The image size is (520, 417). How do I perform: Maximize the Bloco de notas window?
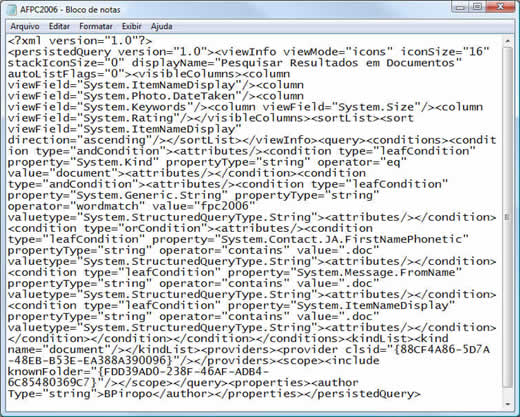pyautogui.click(x=477, y=7)
